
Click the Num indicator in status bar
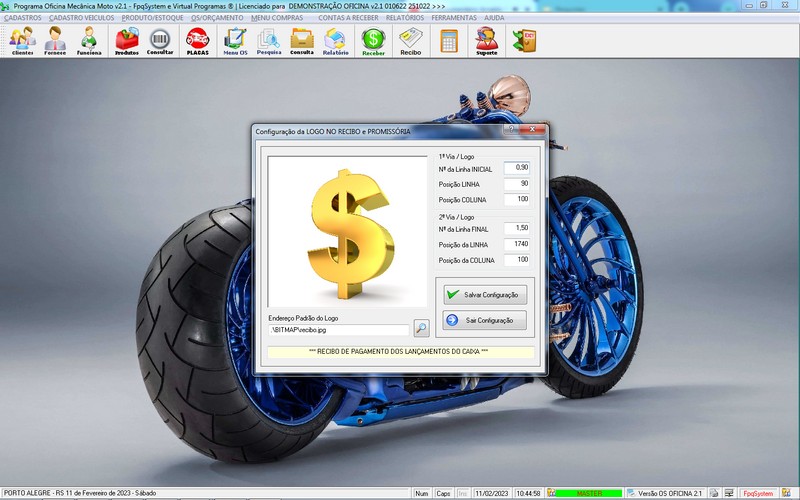(x=421, y=493)
